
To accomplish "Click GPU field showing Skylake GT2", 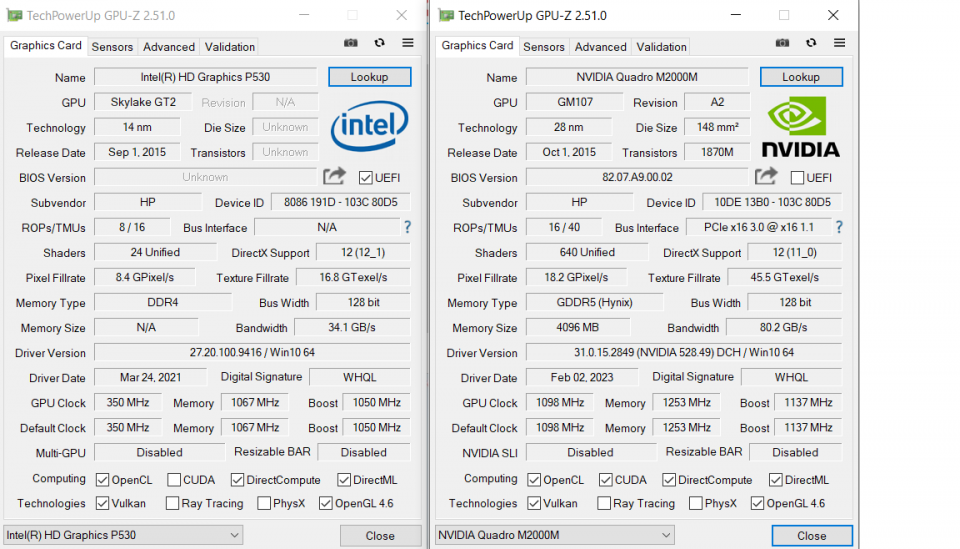I will 143,102.
